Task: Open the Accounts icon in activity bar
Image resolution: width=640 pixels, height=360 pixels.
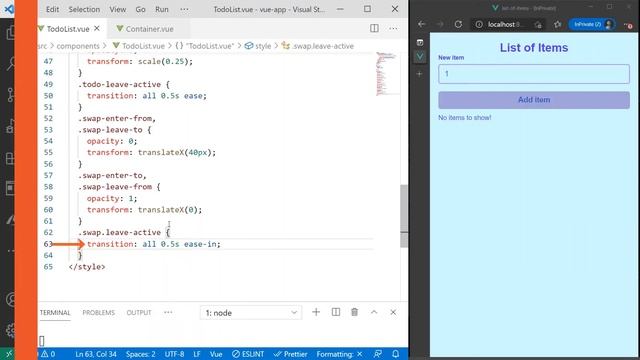Action: (11, 299)
